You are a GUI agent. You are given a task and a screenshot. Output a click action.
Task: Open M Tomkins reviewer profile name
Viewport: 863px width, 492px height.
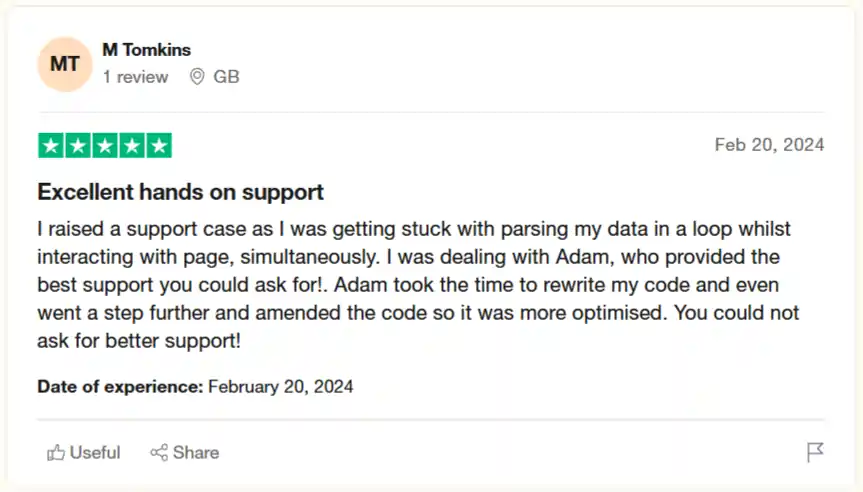[x=146, y=49]
